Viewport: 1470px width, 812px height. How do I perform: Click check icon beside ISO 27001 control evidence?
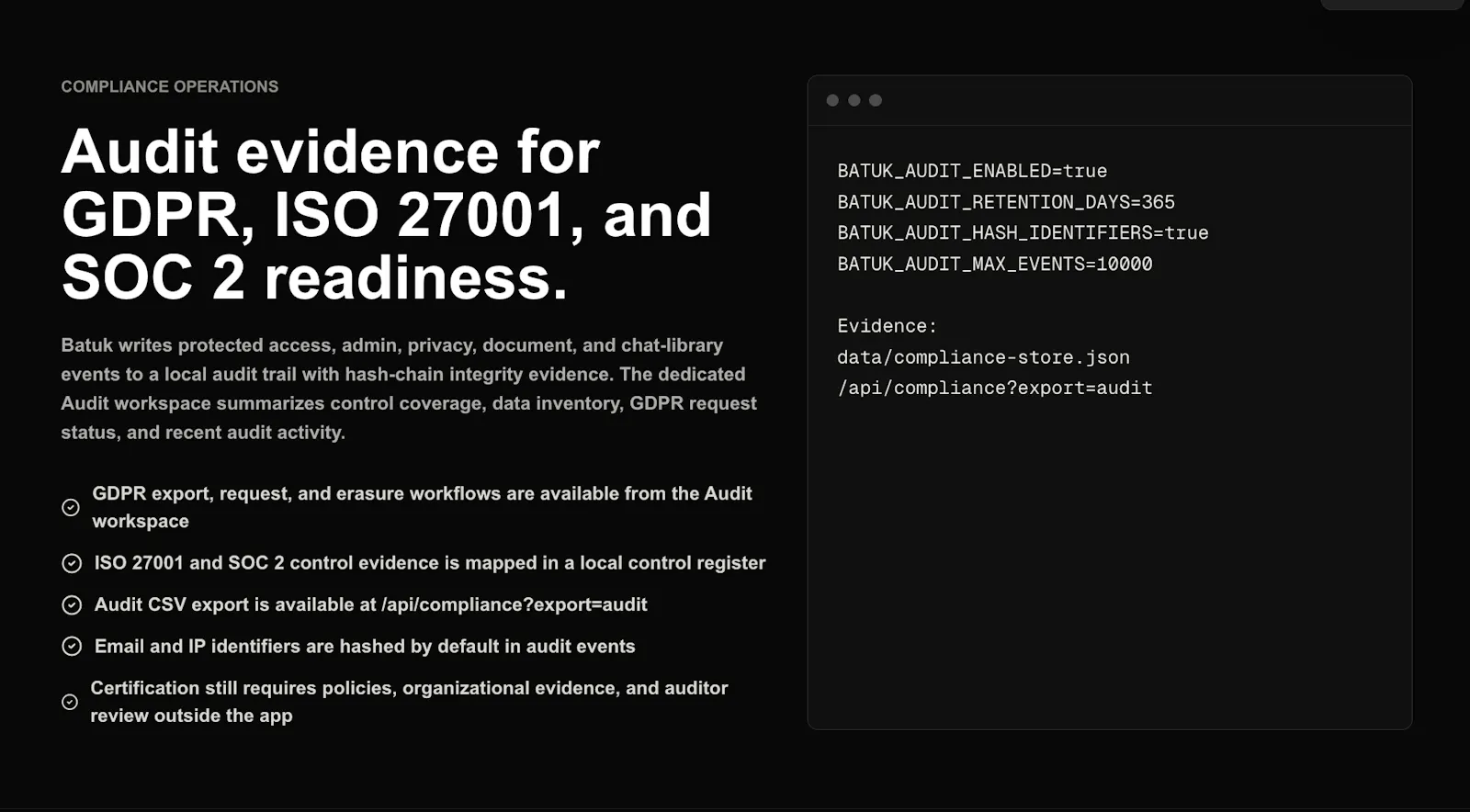72,563
